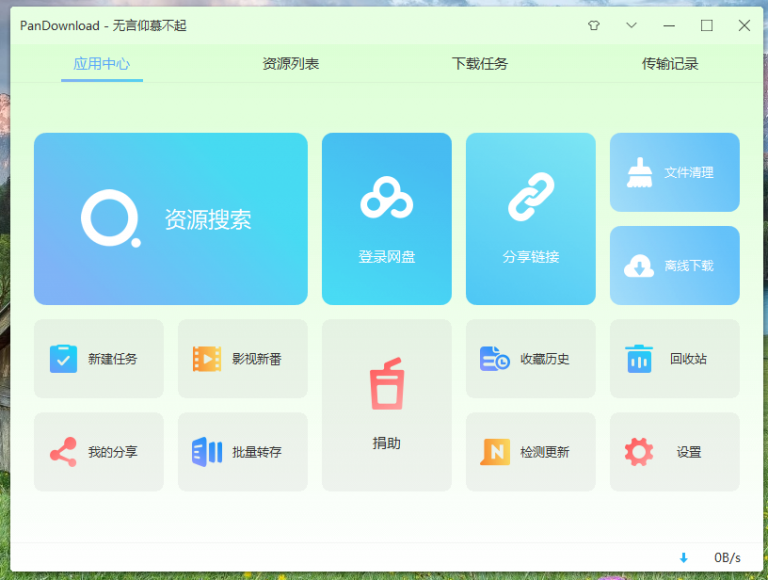Click the film strip icon for 影视新番

(207, 359)
